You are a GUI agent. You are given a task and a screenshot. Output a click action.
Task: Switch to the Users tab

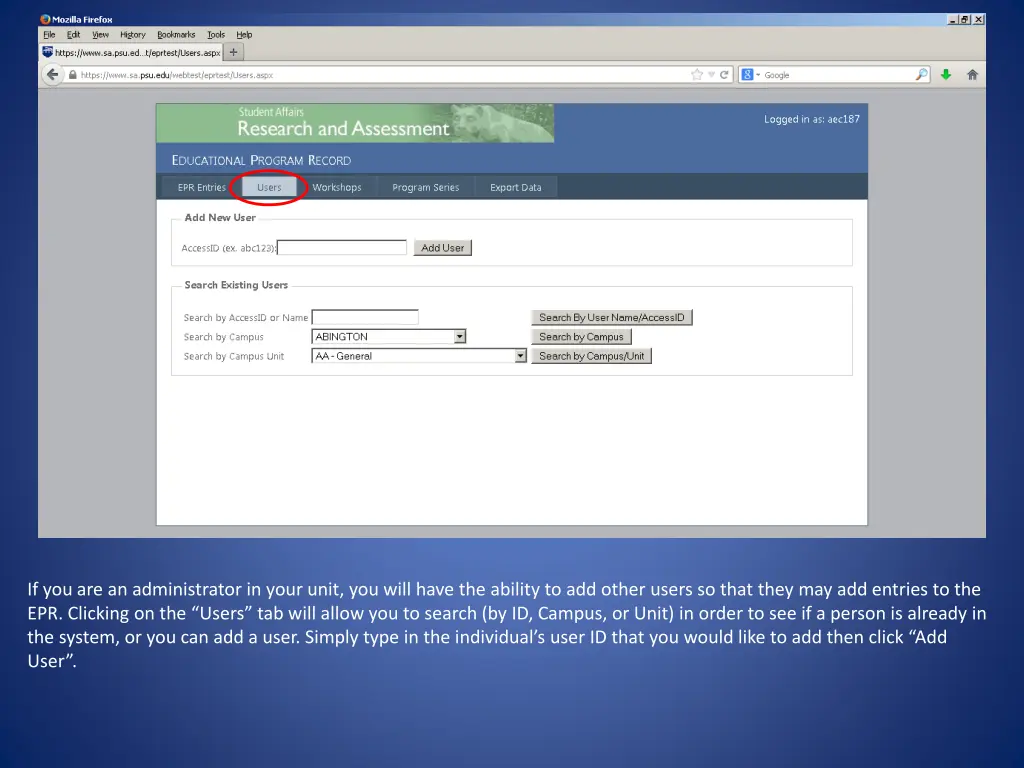[269, 187]
